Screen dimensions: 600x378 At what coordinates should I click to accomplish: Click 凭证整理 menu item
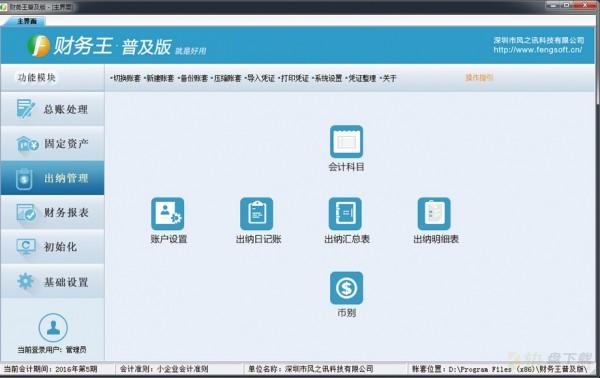(x=361, y=78)
